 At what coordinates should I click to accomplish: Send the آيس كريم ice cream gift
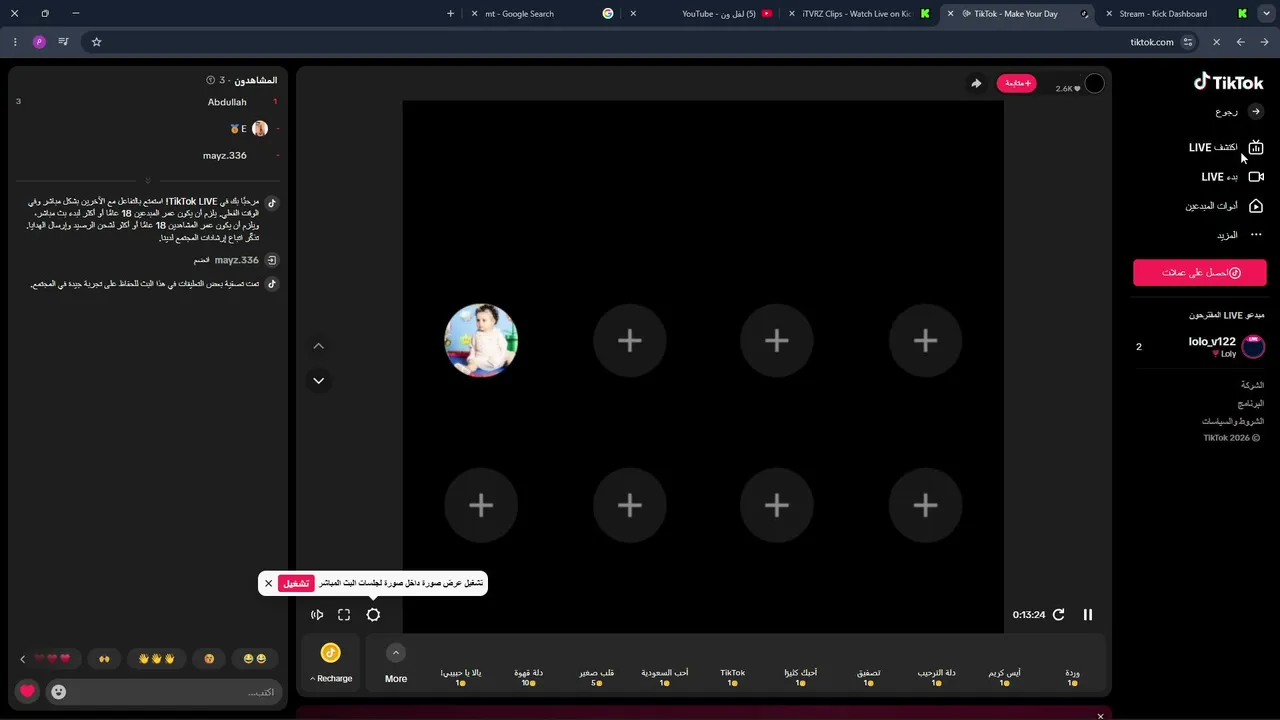[x=1004, y=677]
